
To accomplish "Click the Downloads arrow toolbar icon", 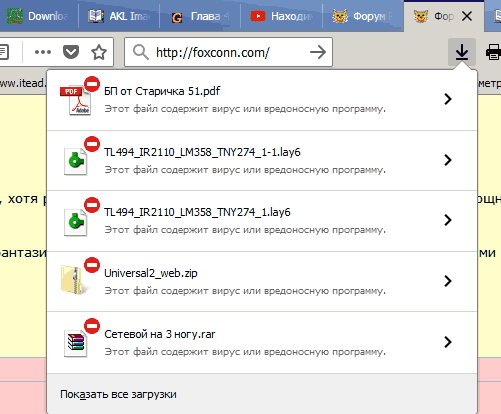I will pos(462,52).
